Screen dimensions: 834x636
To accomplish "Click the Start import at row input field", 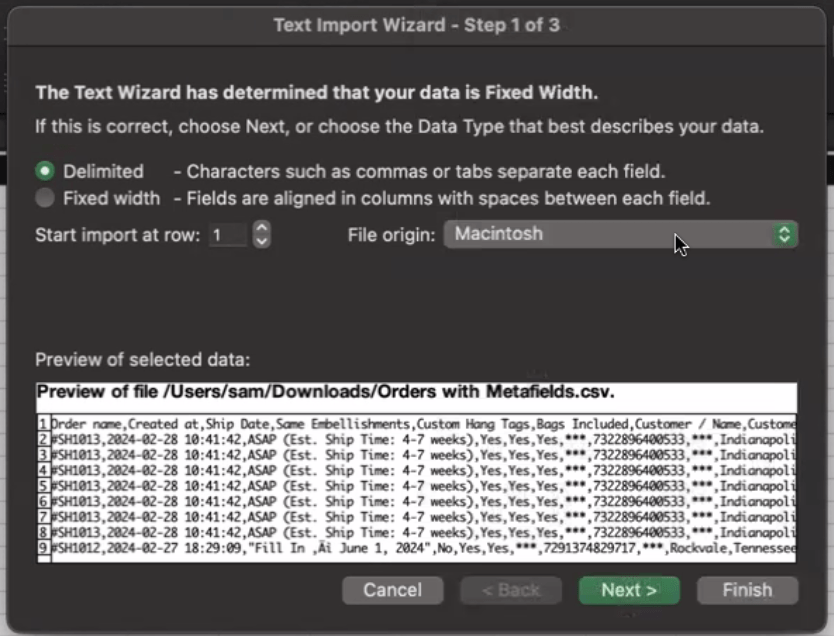I will (225, 234).
